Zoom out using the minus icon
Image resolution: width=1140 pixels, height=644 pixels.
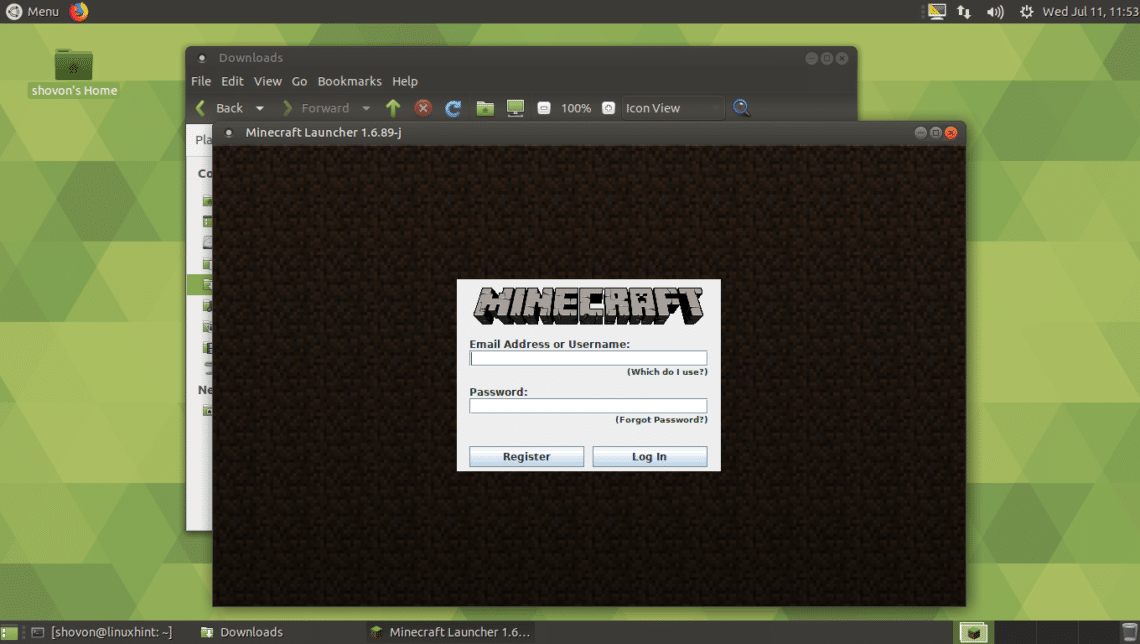coord(544,108)
